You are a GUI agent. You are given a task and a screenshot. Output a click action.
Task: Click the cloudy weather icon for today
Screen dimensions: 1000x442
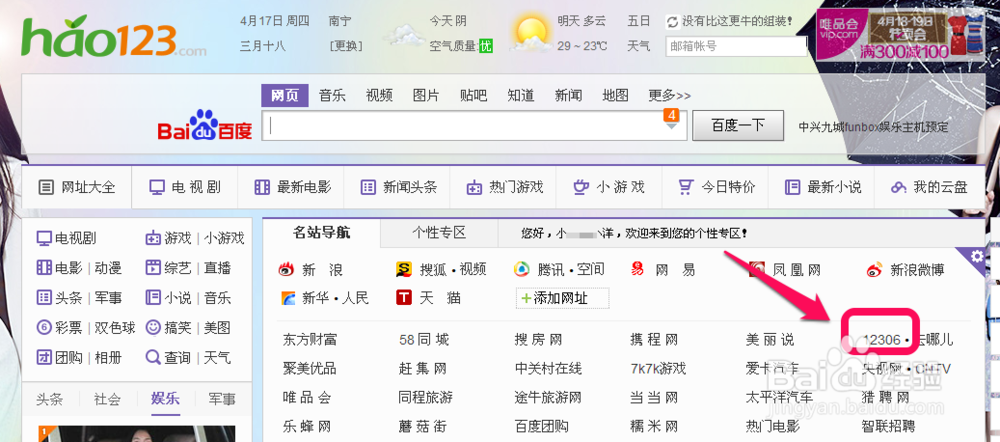(403, 34)
